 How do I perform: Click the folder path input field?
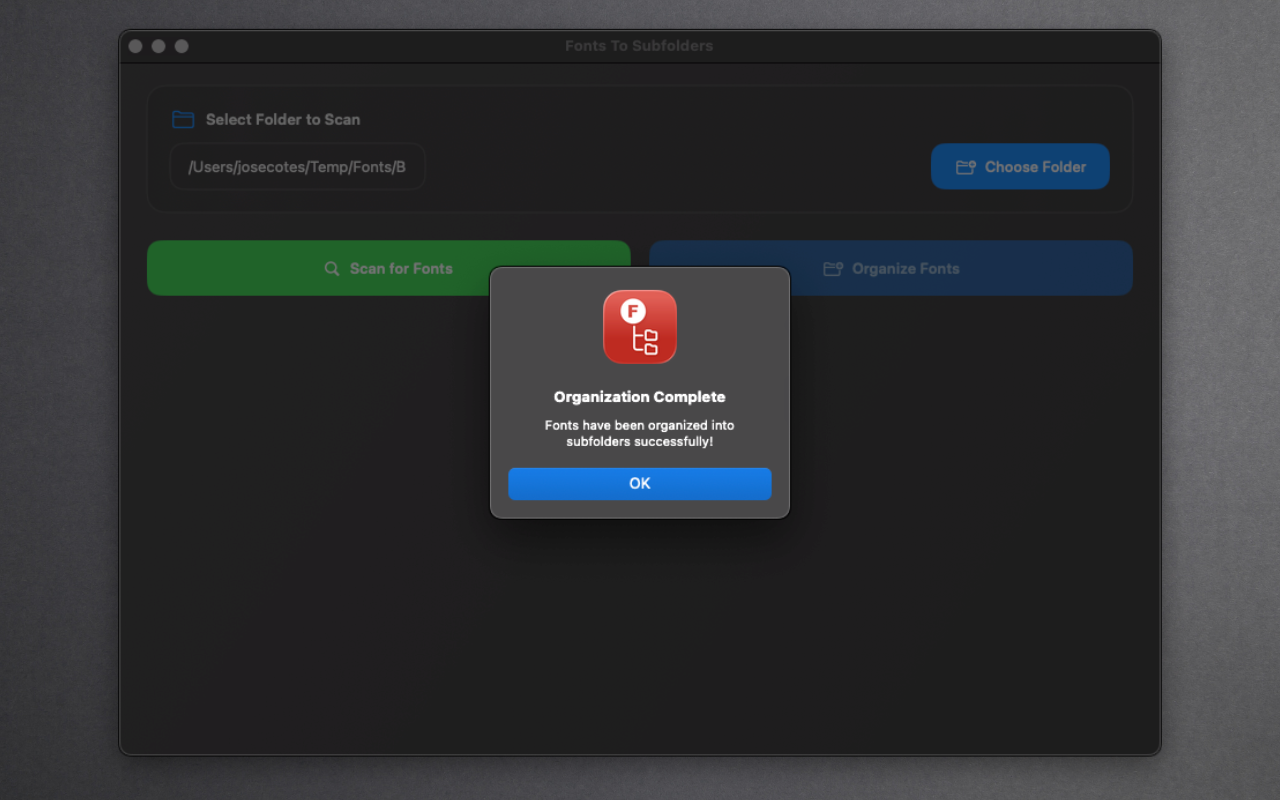(297, 167)
